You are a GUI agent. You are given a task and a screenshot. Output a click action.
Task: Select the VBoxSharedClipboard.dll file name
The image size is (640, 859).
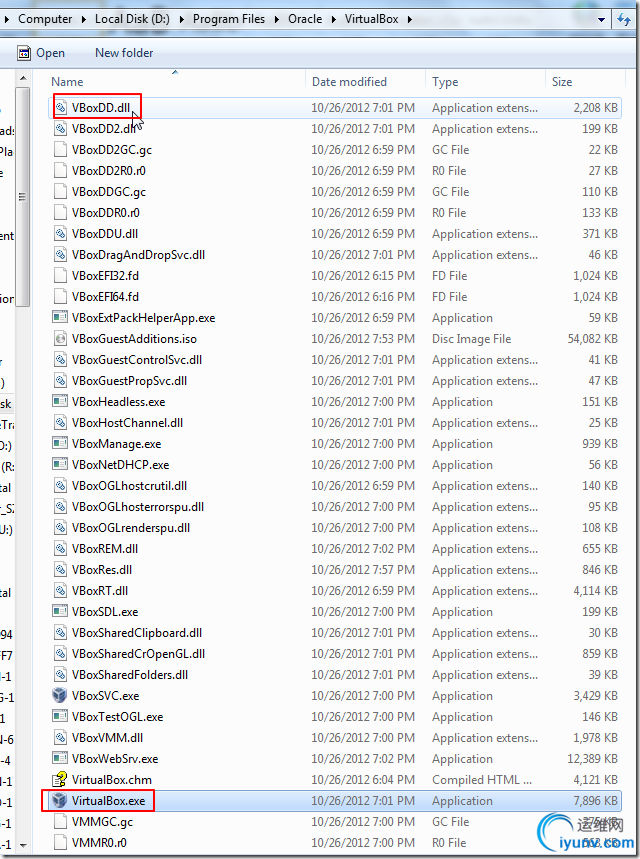coord(136,633)
